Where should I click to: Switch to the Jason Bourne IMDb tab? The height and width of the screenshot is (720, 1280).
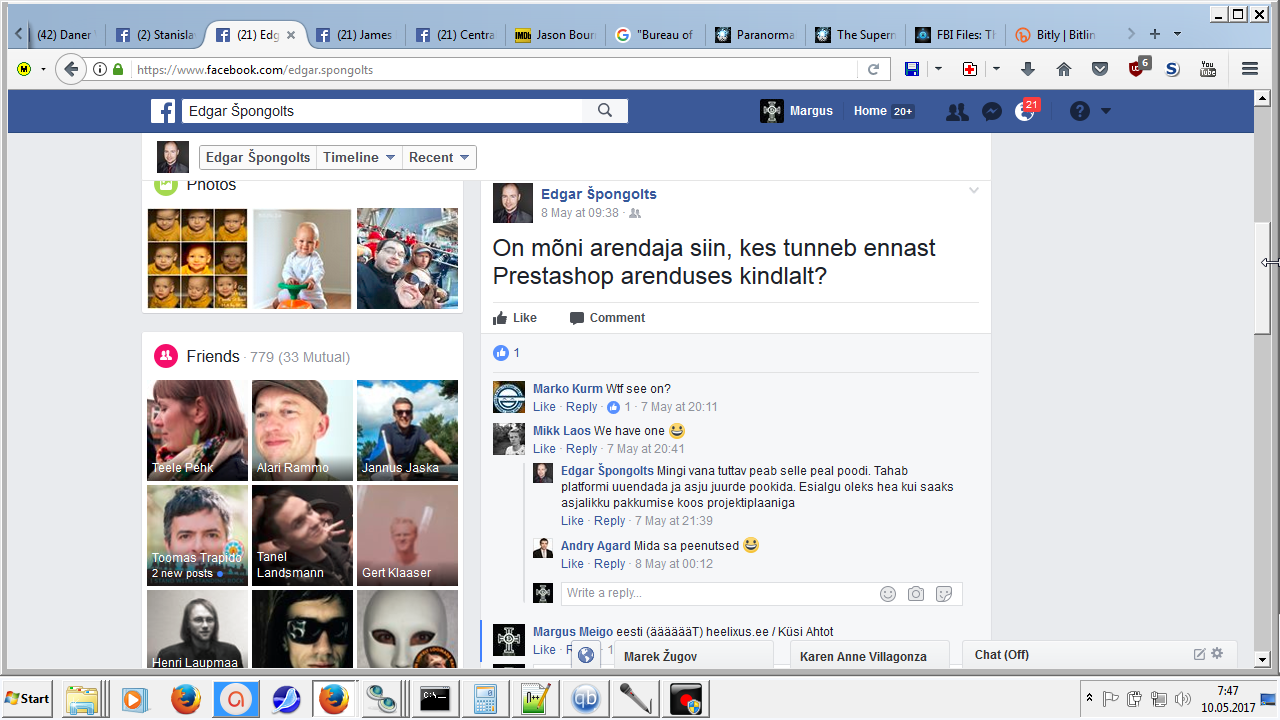tap(556, 34)
